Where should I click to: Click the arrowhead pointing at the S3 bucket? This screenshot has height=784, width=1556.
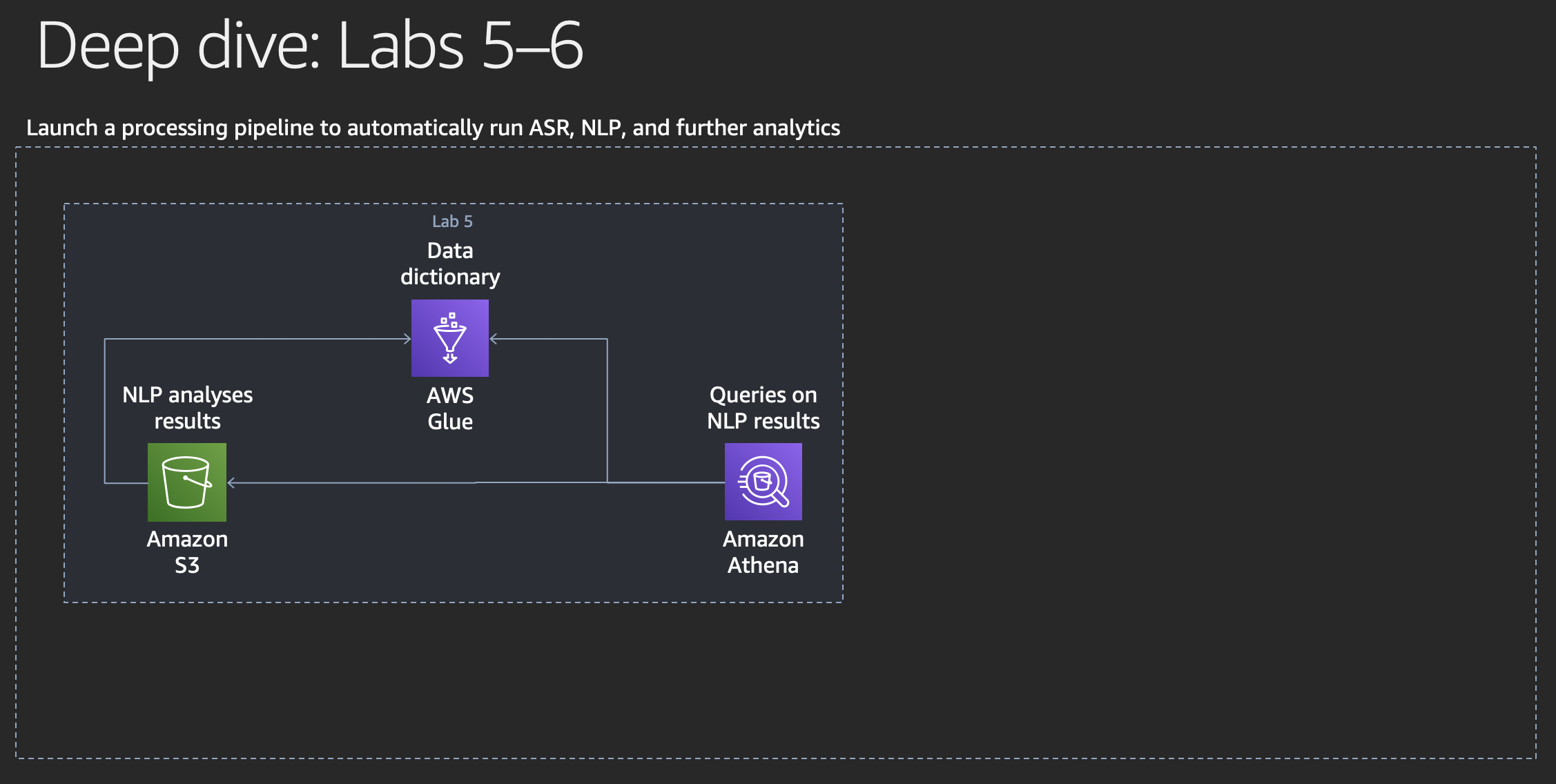click(232, 483)
